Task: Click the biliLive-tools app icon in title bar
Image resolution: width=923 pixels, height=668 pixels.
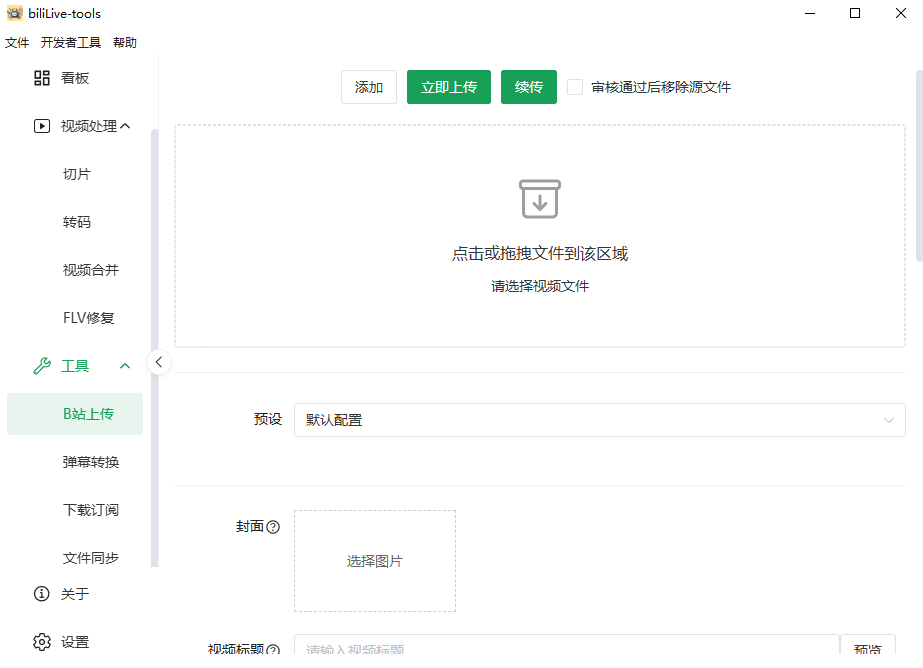Action: click(x=14, y=14)
